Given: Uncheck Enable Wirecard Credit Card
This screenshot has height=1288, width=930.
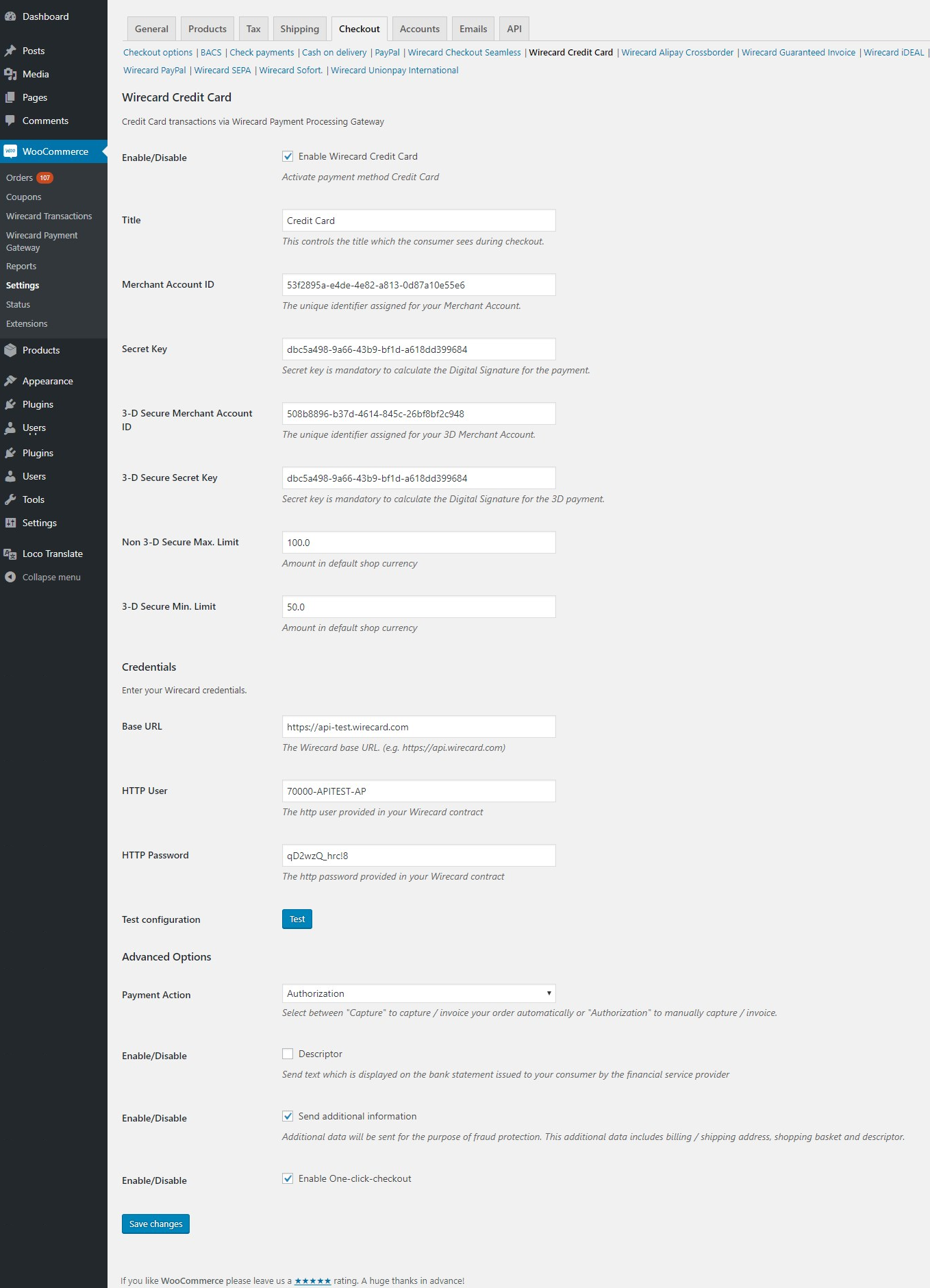Looking at the screenshot, I should pyautogui.click(x=288, y=156).
